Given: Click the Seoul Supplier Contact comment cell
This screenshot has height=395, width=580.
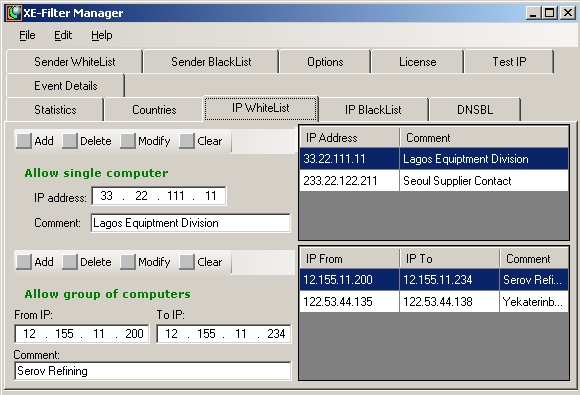Looking at the screenshot, I should point(484,180).
